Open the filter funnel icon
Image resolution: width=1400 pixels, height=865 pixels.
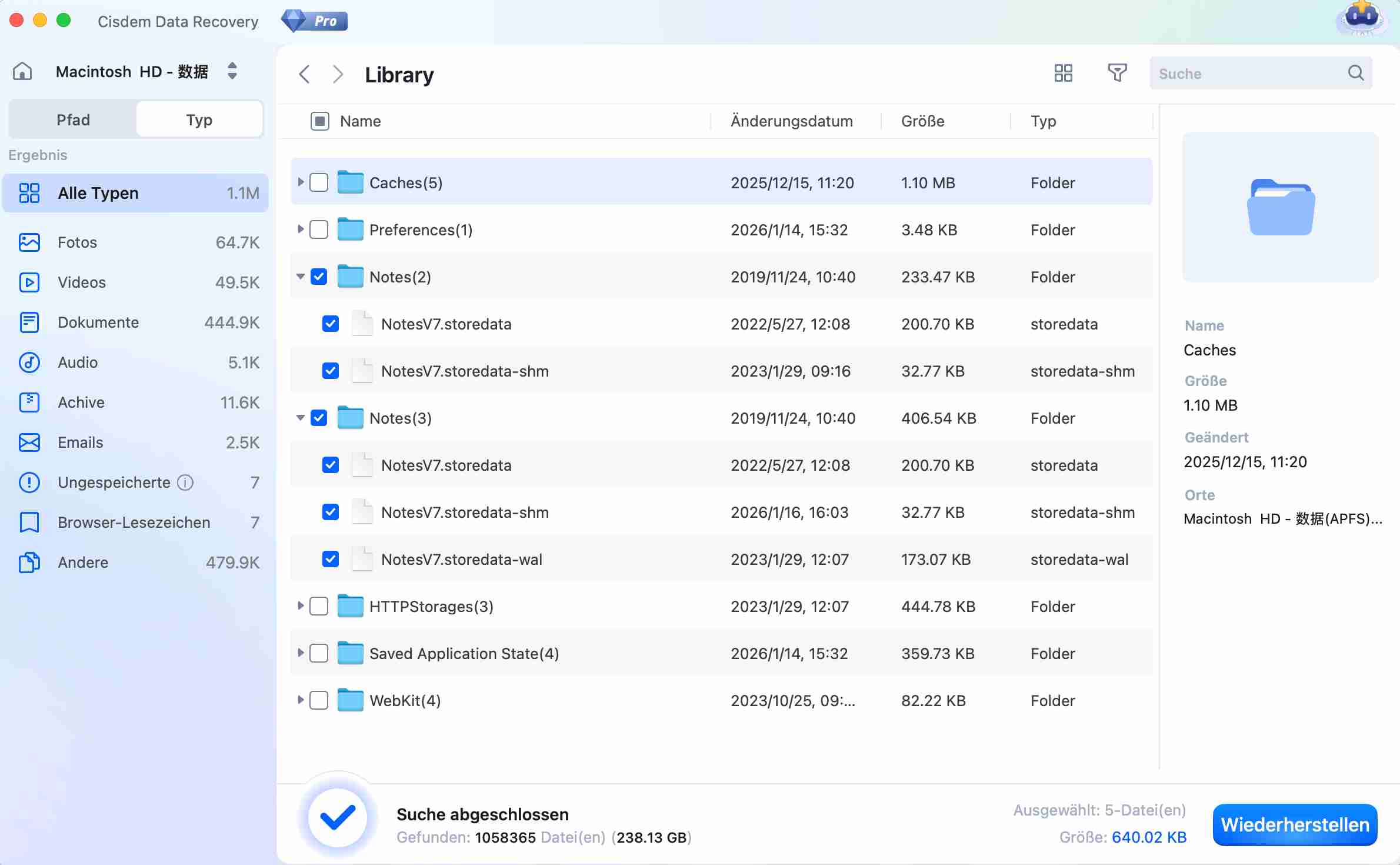1116,74
